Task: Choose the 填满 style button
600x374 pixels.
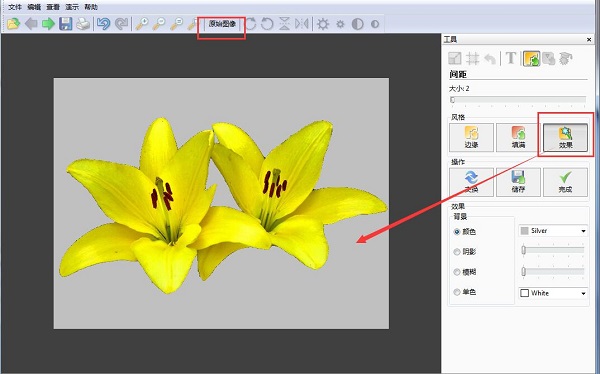Action: [518, 137]
